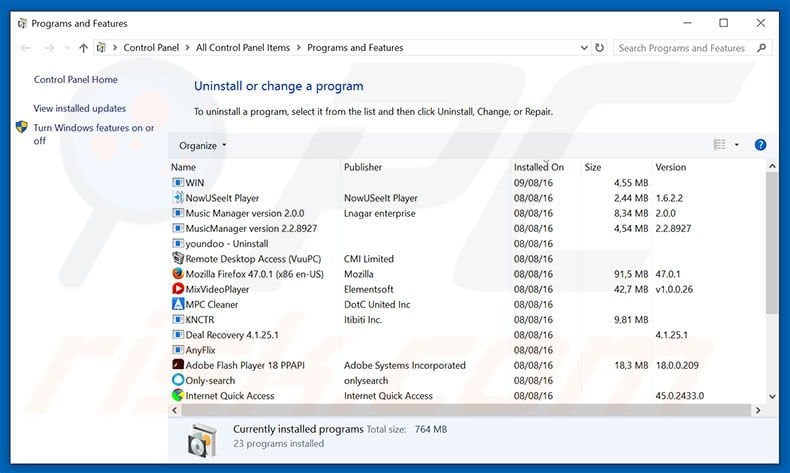This screenshot has width=790, height=473.
Task: Sort by Name column header
Action: pos(183,167)
